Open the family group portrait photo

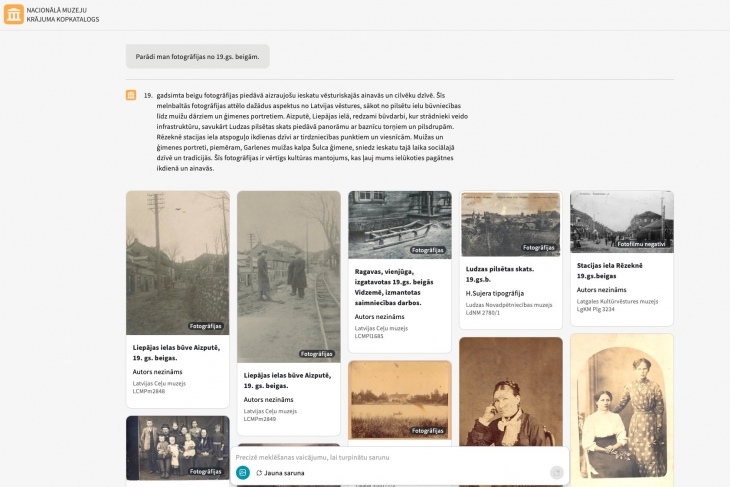[x=177, y=448]
